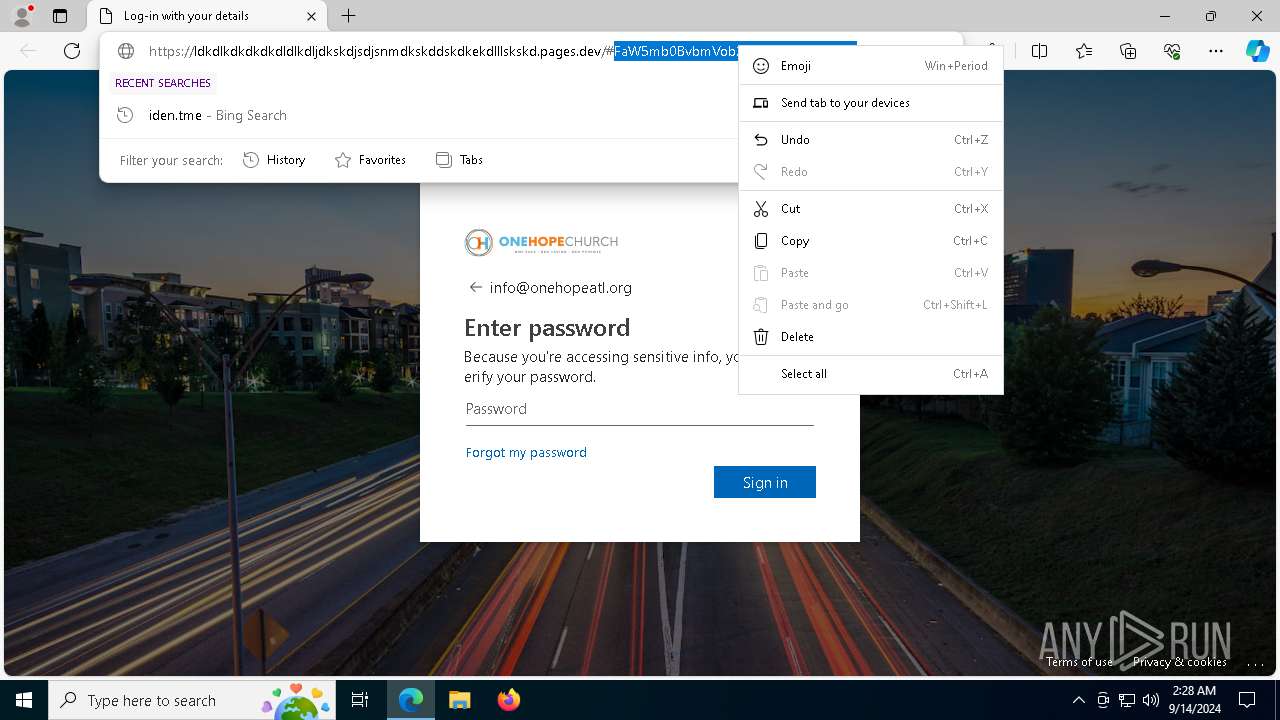This screenshot has width=1280, height=720.
Task: Open the Windows Start menu
Action: pos(24,700)
